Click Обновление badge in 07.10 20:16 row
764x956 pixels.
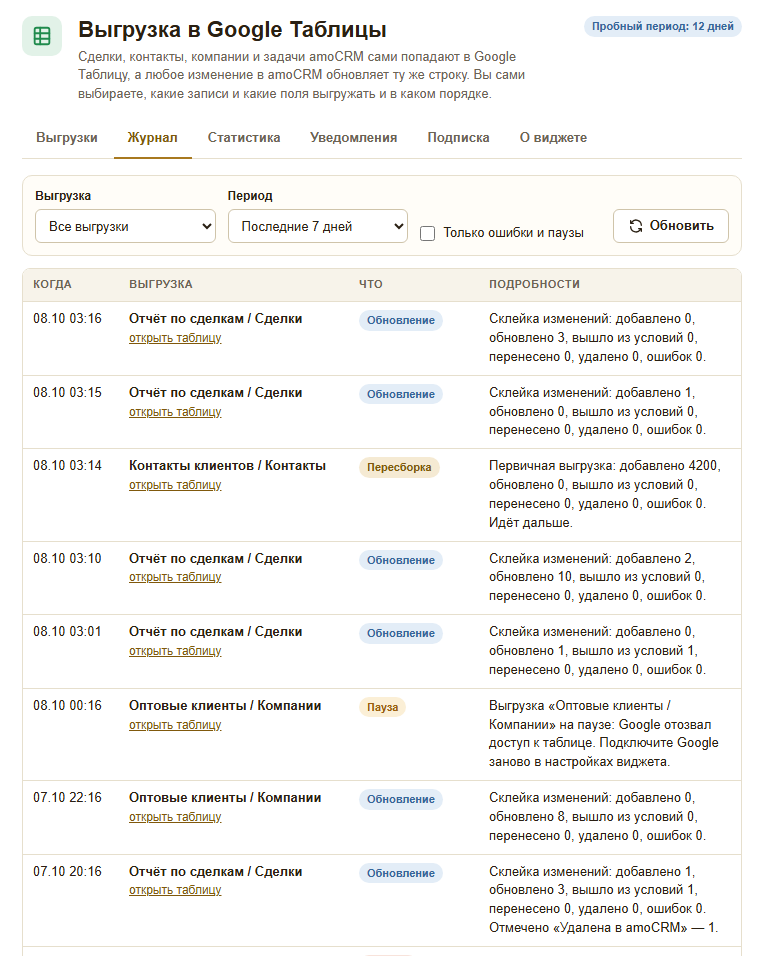(x=401, y=873)
